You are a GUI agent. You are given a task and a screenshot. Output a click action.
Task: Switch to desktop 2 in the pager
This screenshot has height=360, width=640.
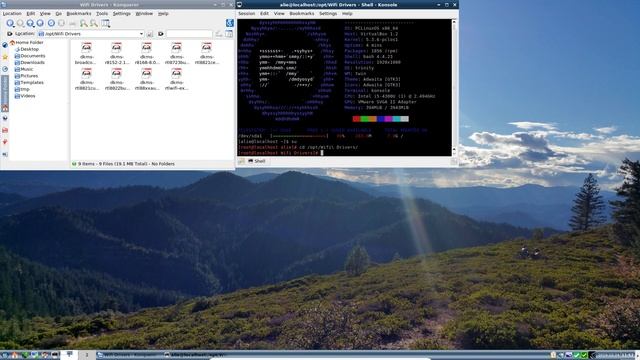click(87, 355)
